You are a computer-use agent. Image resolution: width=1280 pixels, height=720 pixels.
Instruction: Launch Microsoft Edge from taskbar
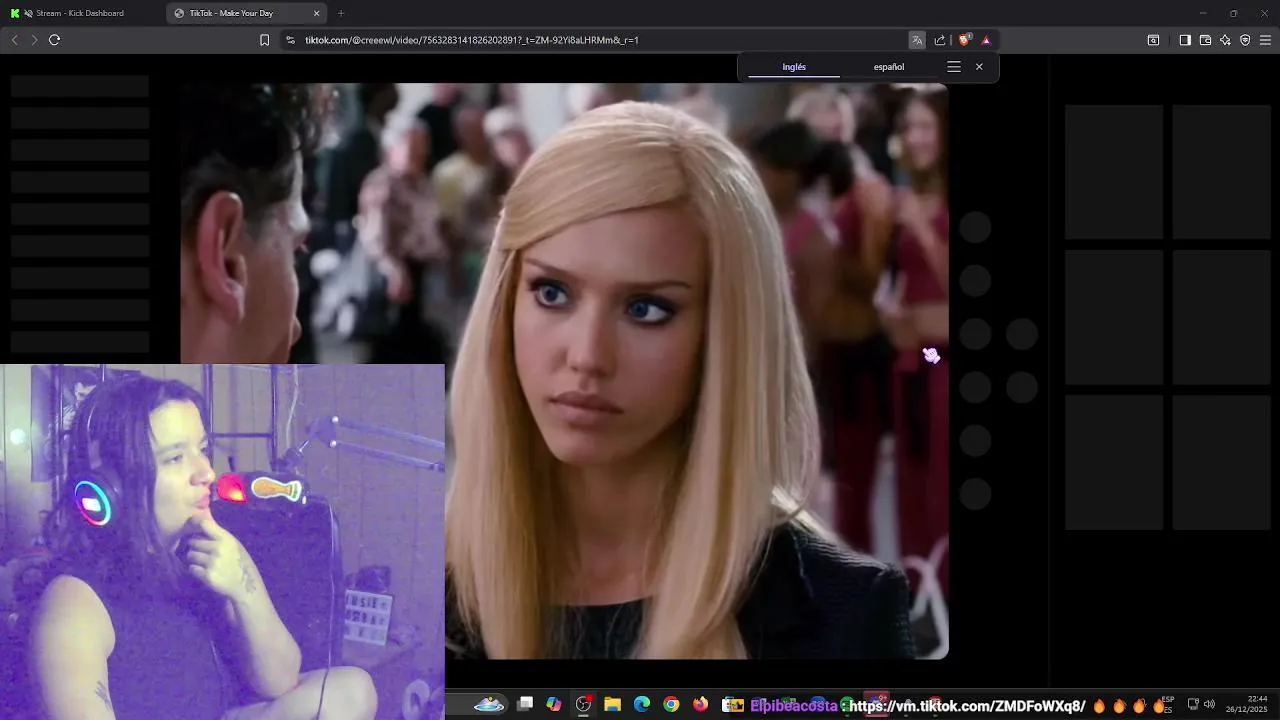coord(642,705)
